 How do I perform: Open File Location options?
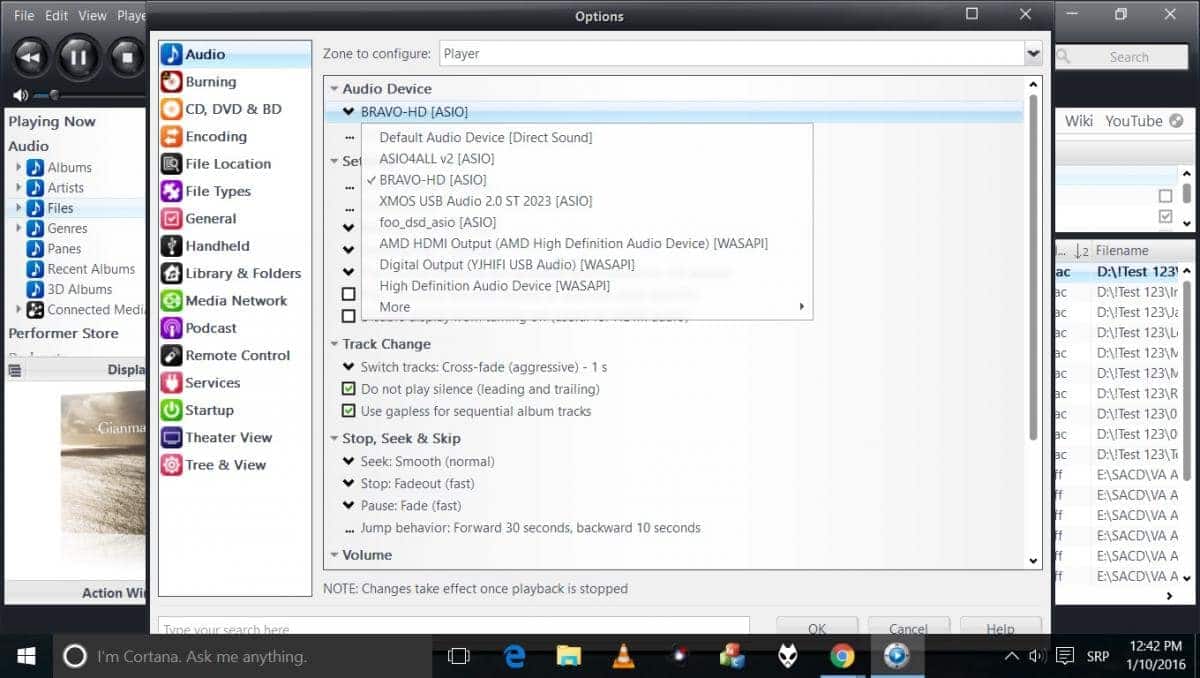(235, 164)
